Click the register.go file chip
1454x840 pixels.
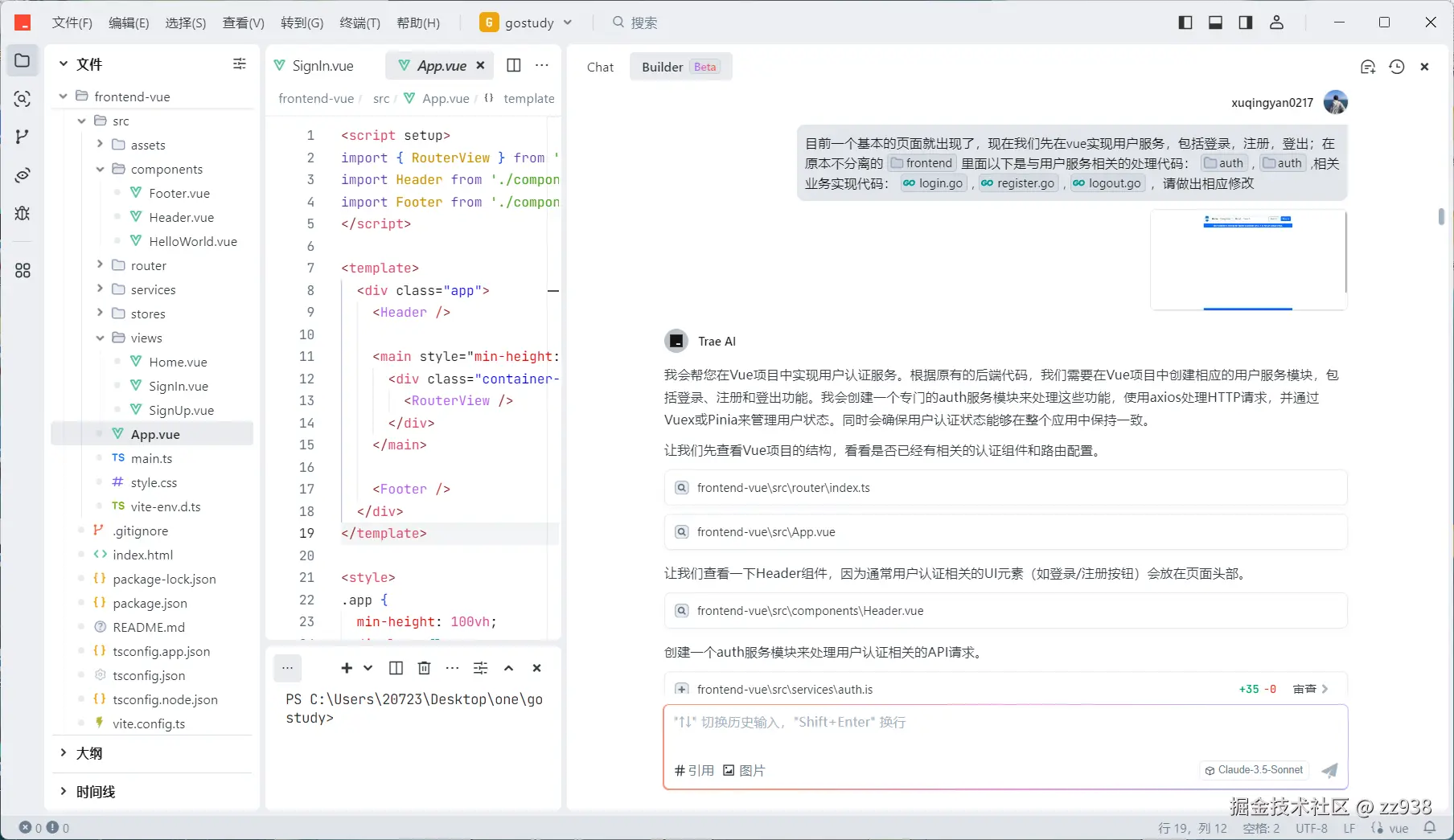1017,183
